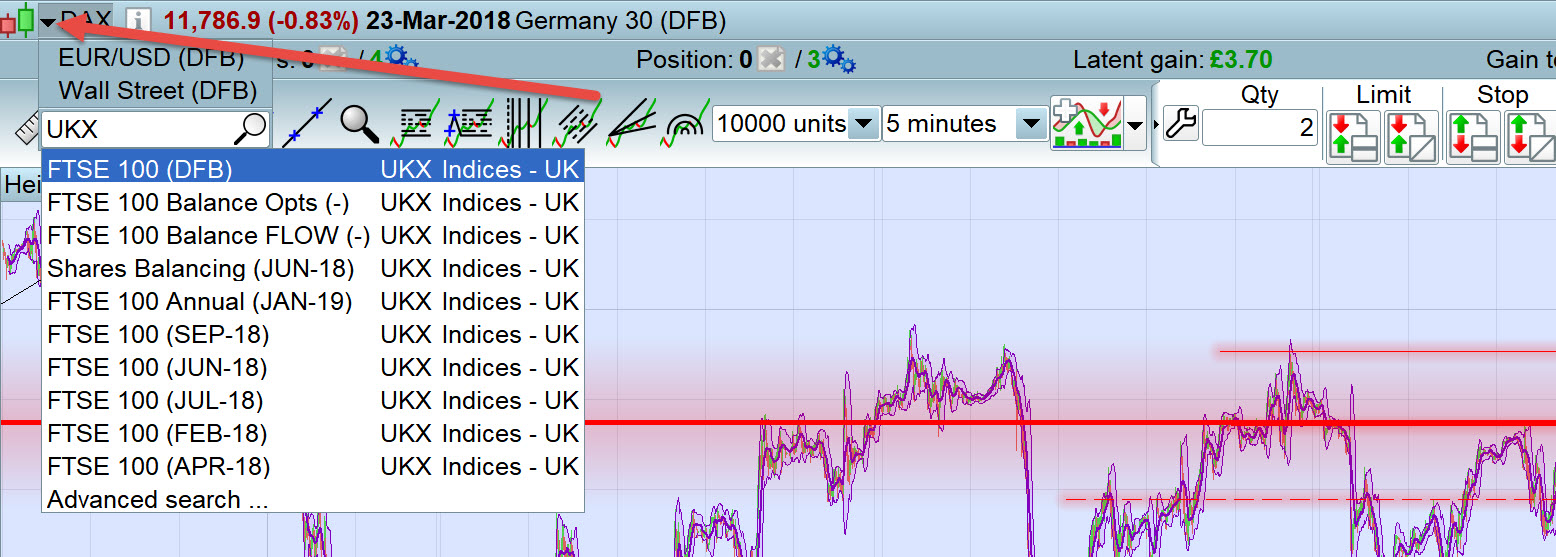Choose FTSE 100 (APR-18) result
This screenshot has height=557, width=1556.
313,467
